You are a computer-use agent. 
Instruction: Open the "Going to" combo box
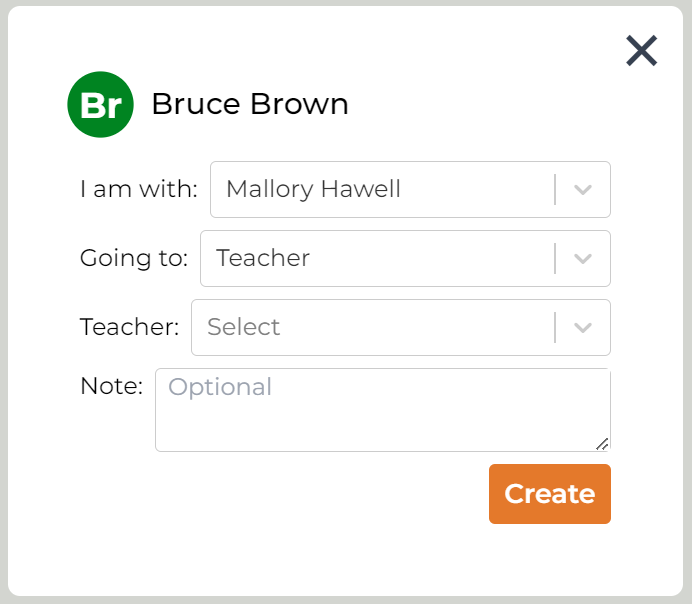point(375,258)
